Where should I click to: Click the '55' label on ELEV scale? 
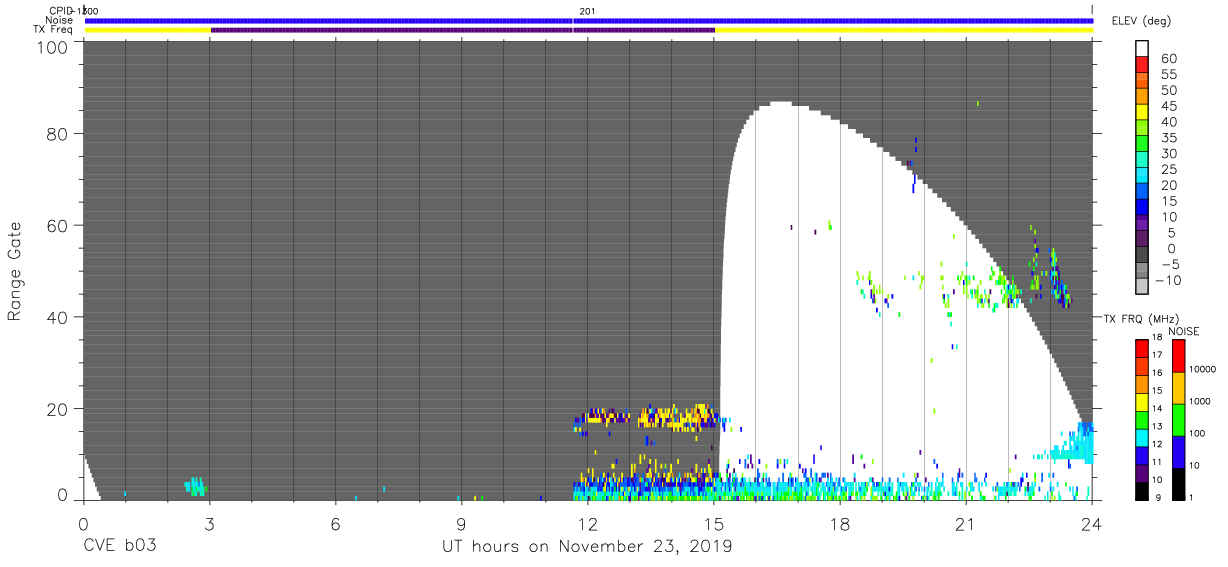coord(1168,74)
